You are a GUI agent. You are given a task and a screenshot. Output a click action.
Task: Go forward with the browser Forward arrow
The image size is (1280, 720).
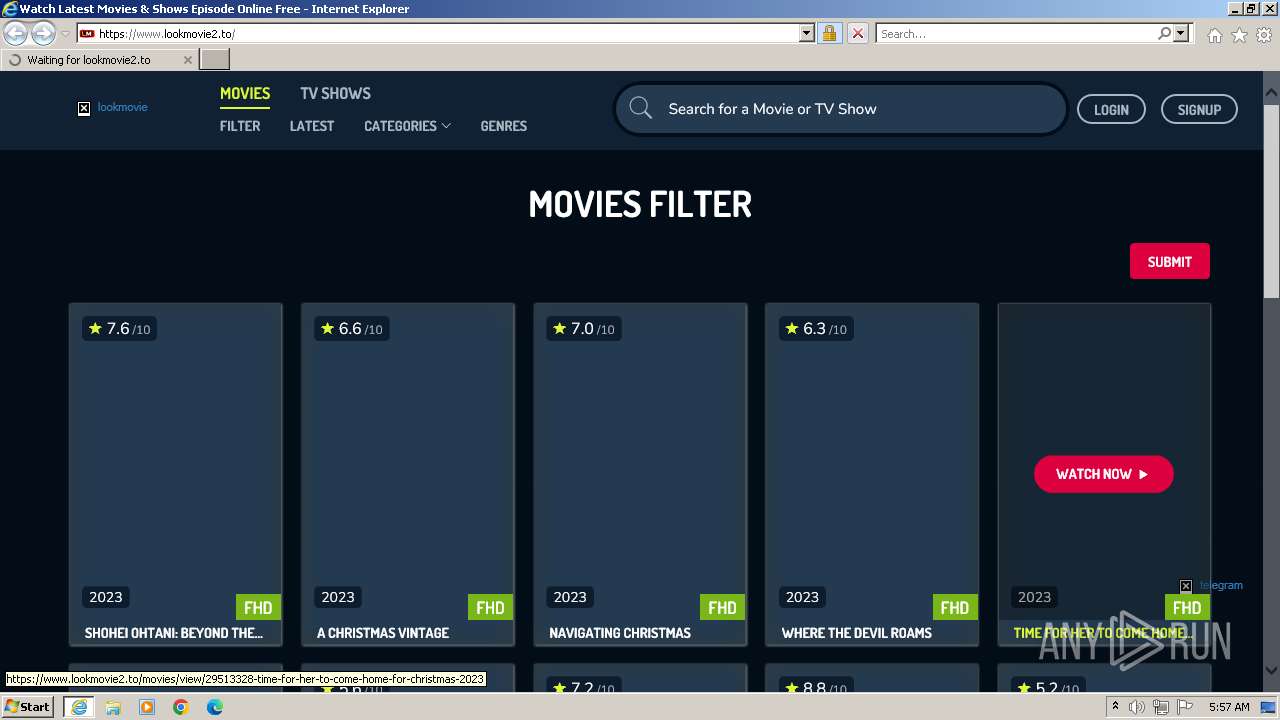pyautogui.click(x=43, y=34)
